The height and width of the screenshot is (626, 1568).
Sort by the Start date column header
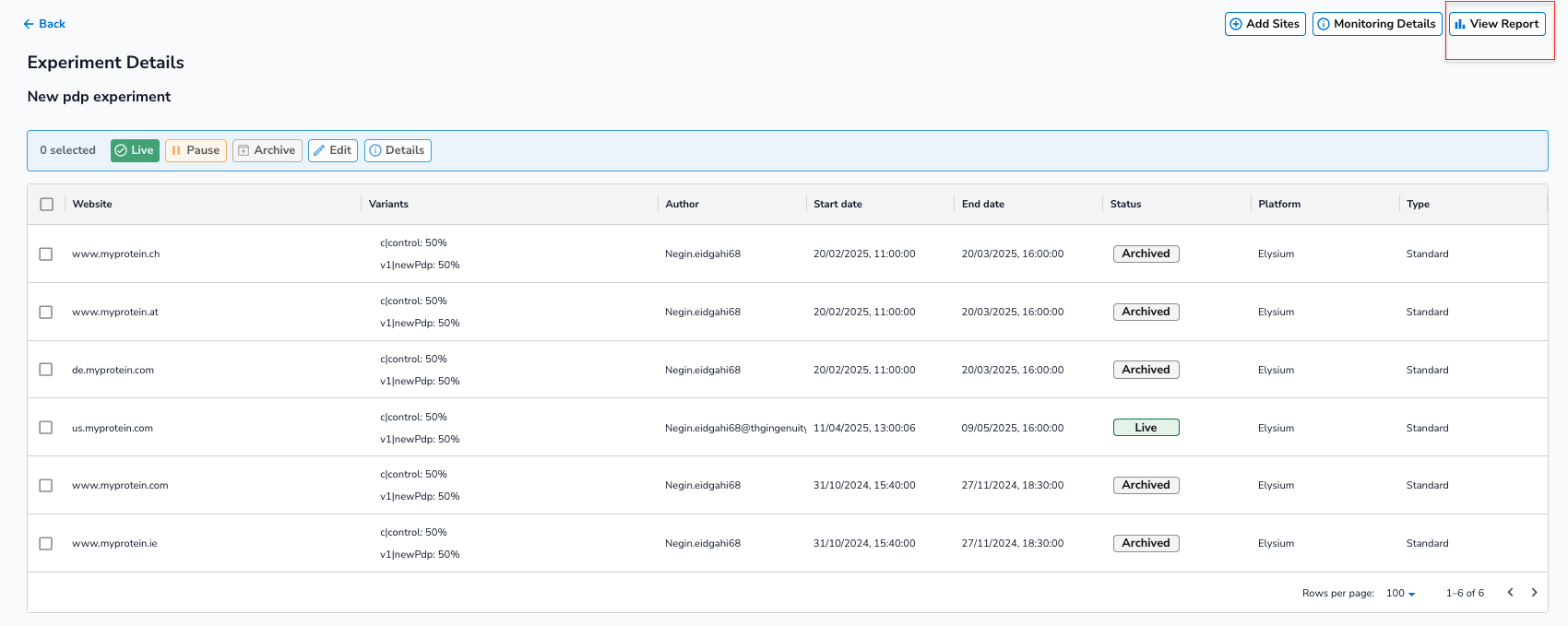837,205
